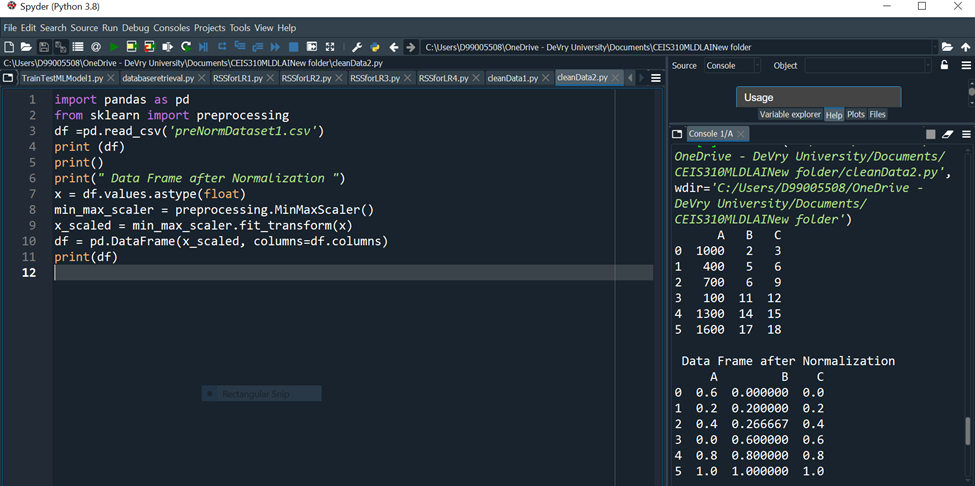Open the Source dropdown set to Console
This screenshot has height=486, width=975.
(733, 66)
